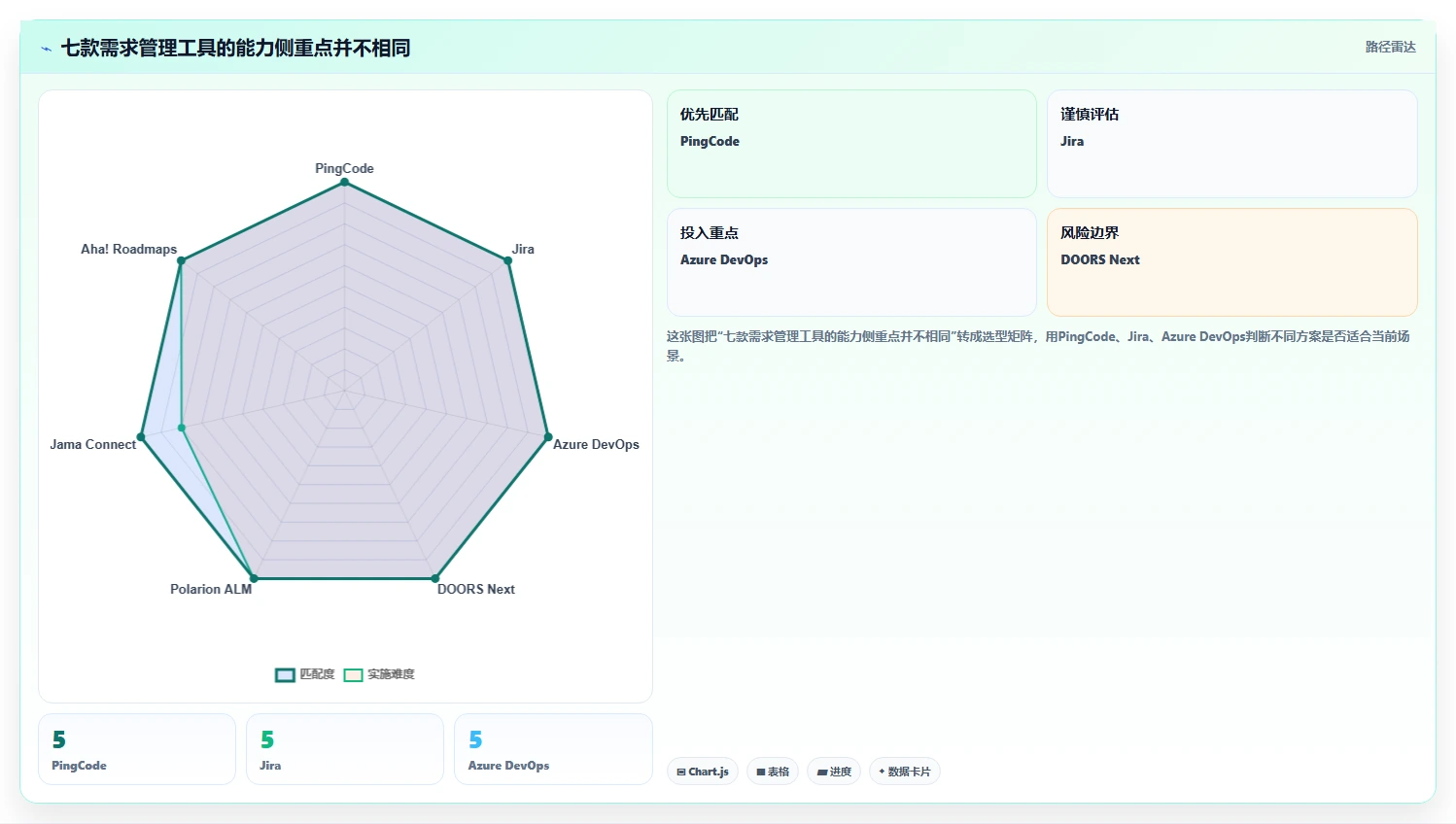Toggle the 实施难度 legend swatch
Screen dimensions: 1456x824
(x=353, y=674)
